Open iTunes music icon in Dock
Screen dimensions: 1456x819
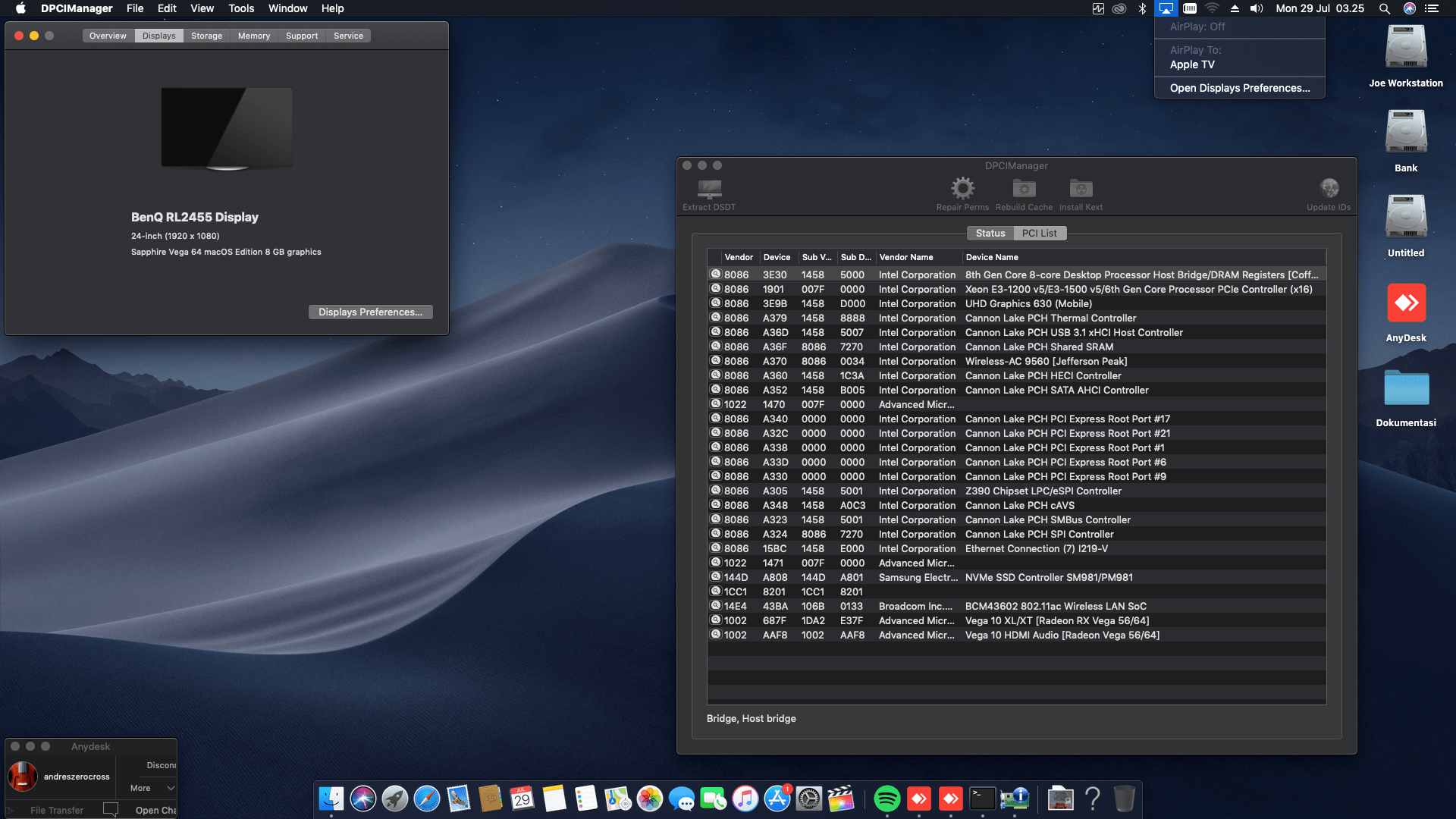tap(745, 799)
